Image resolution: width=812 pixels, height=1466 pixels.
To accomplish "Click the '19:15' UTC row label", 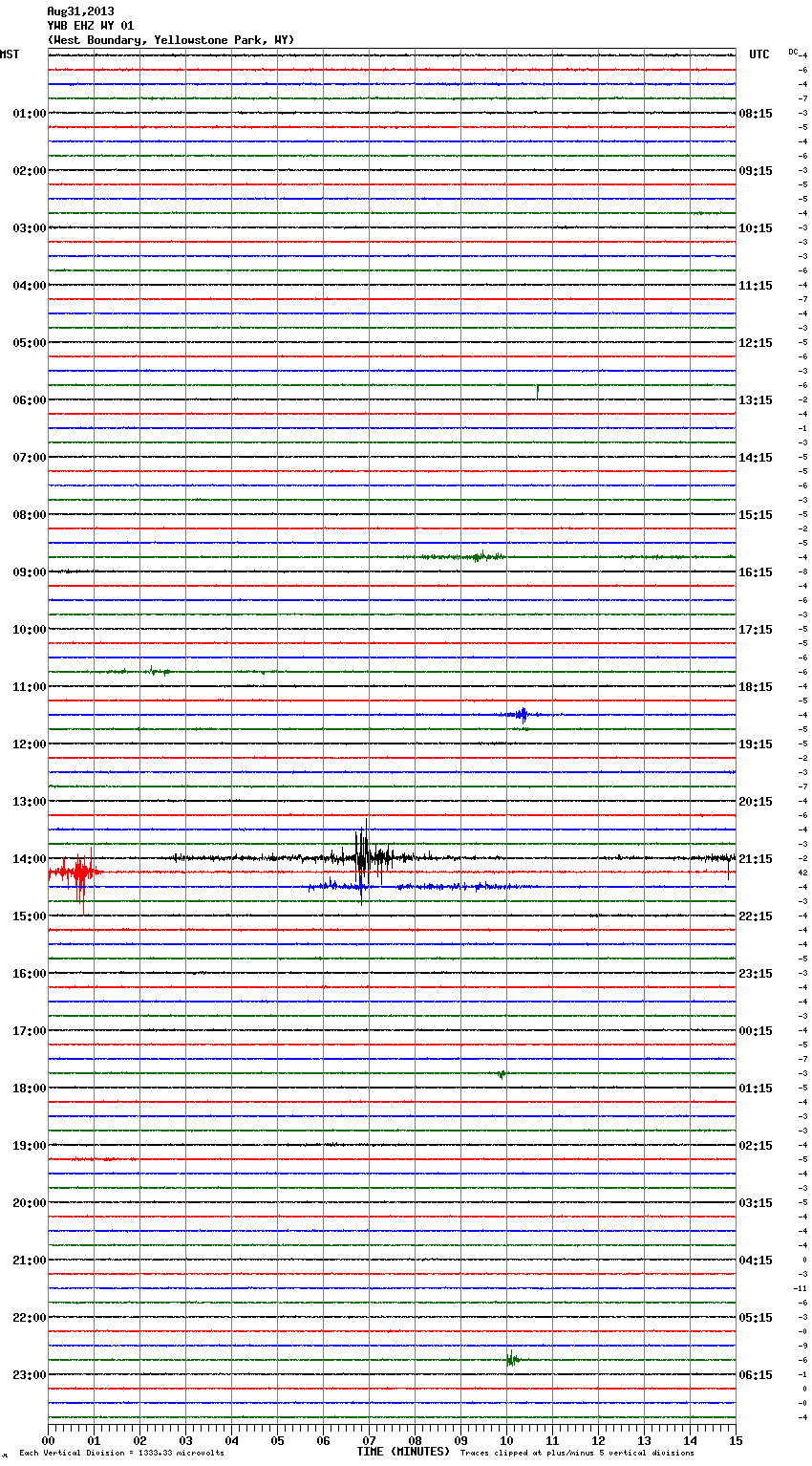I will click(756, 744).
